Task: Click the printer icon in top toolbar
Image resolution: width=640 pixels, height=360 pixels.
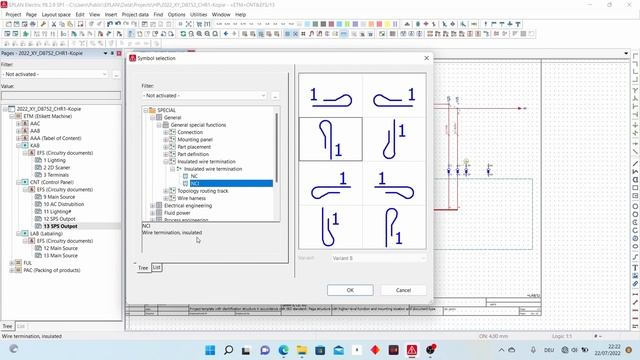Action: (x=33, y=24)
